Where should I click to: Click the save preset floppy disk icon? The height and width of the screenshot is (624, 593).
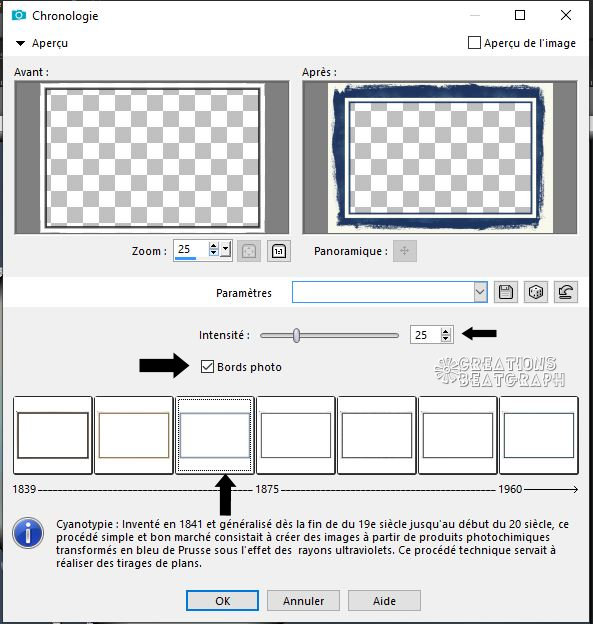pyautogui.click(x=505, y=292)
